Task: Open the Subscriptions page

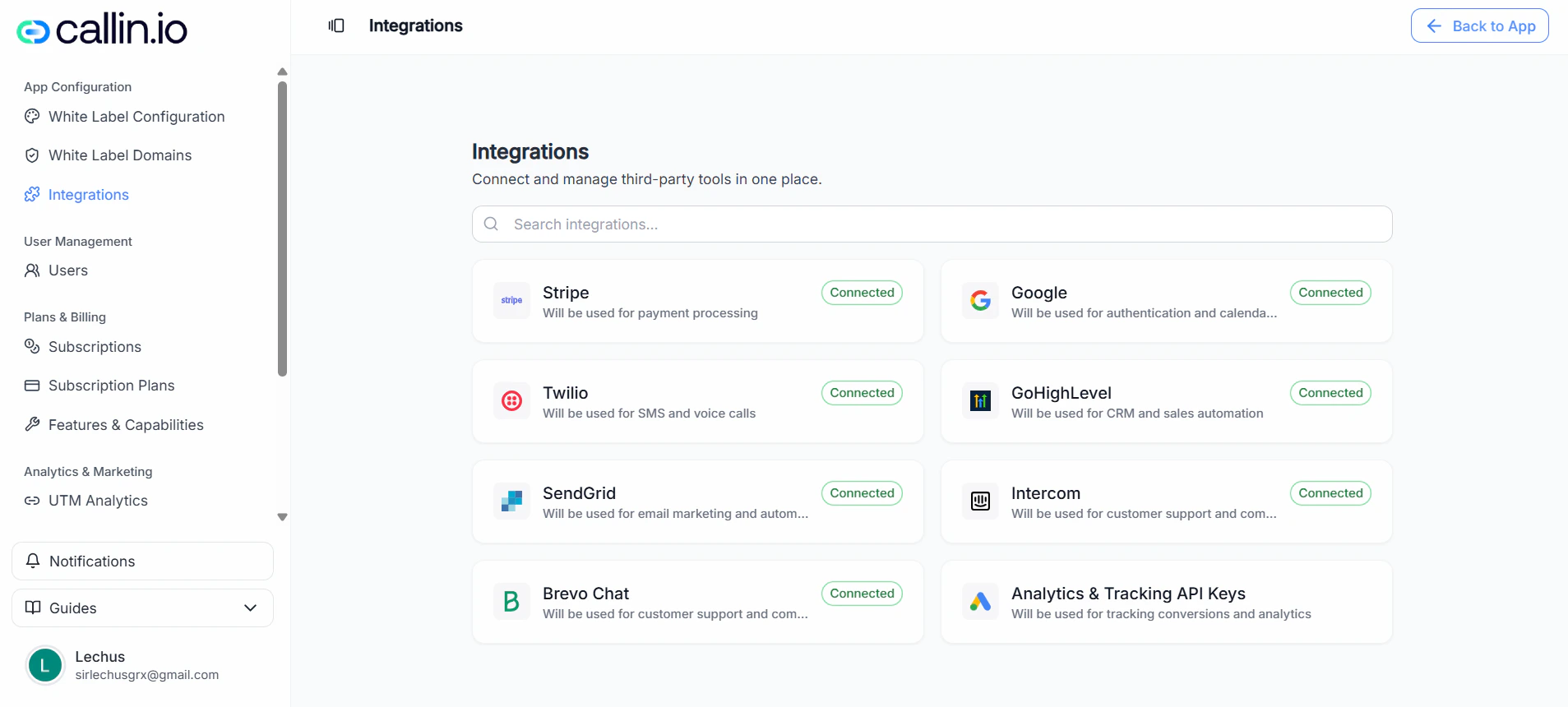Action: point(95,347)
